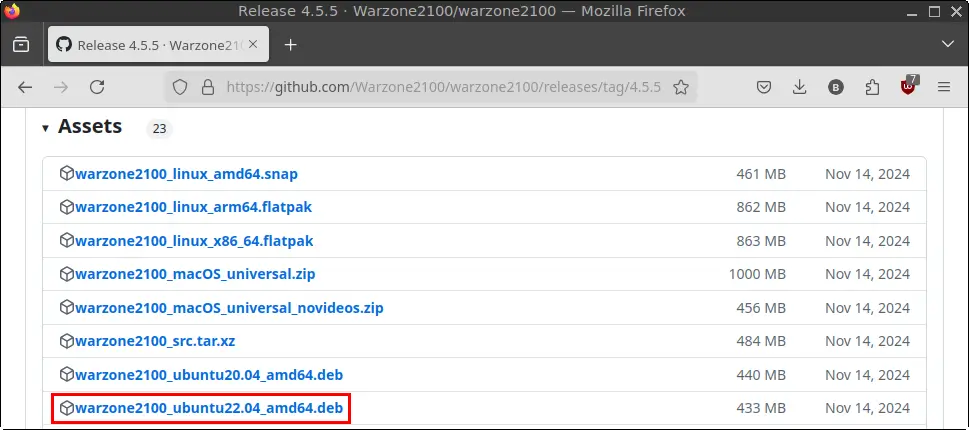Click the date in the src.tar.xz row

(x=868, y=340)
